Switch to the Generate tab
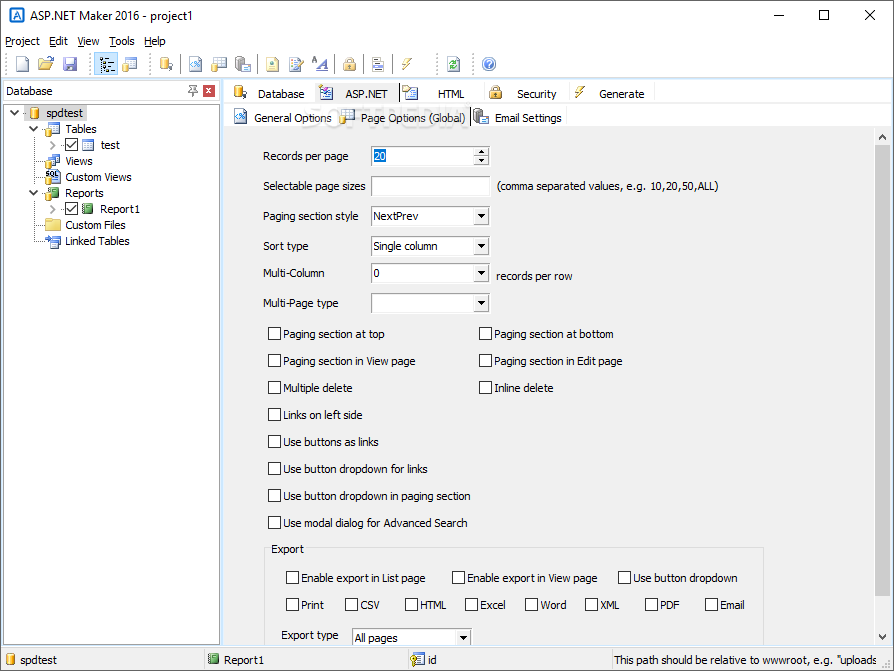The image size is (894, 671). tap(609, 93)
